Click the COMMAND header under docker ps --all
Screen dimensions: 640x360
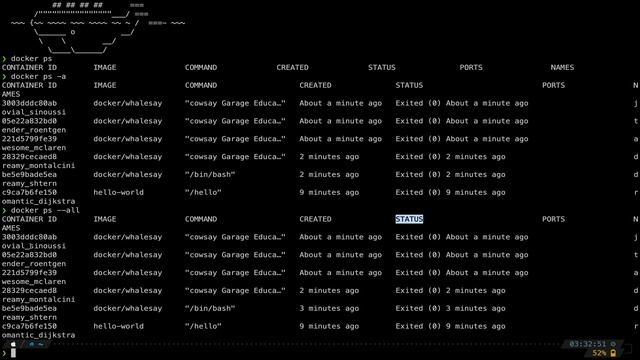[201, 219]
